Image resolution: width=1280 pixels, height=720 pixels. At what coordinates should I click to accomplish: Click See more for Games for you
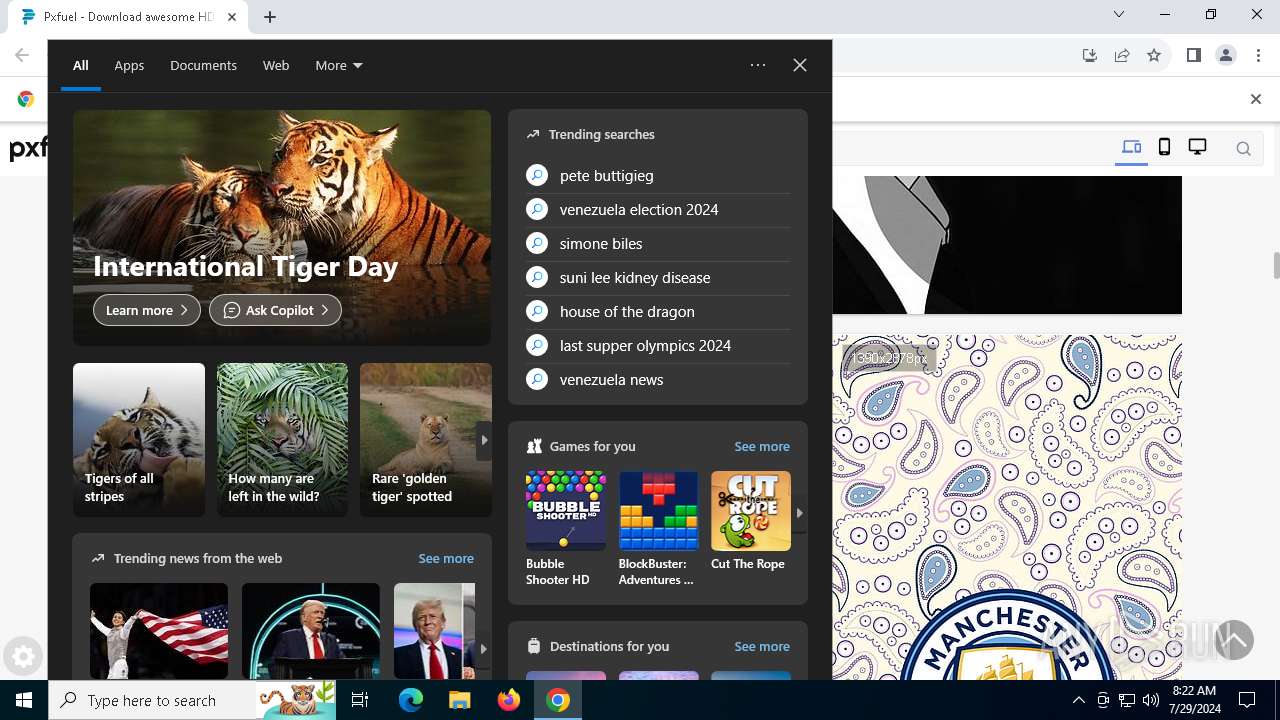tap(762, 446)
